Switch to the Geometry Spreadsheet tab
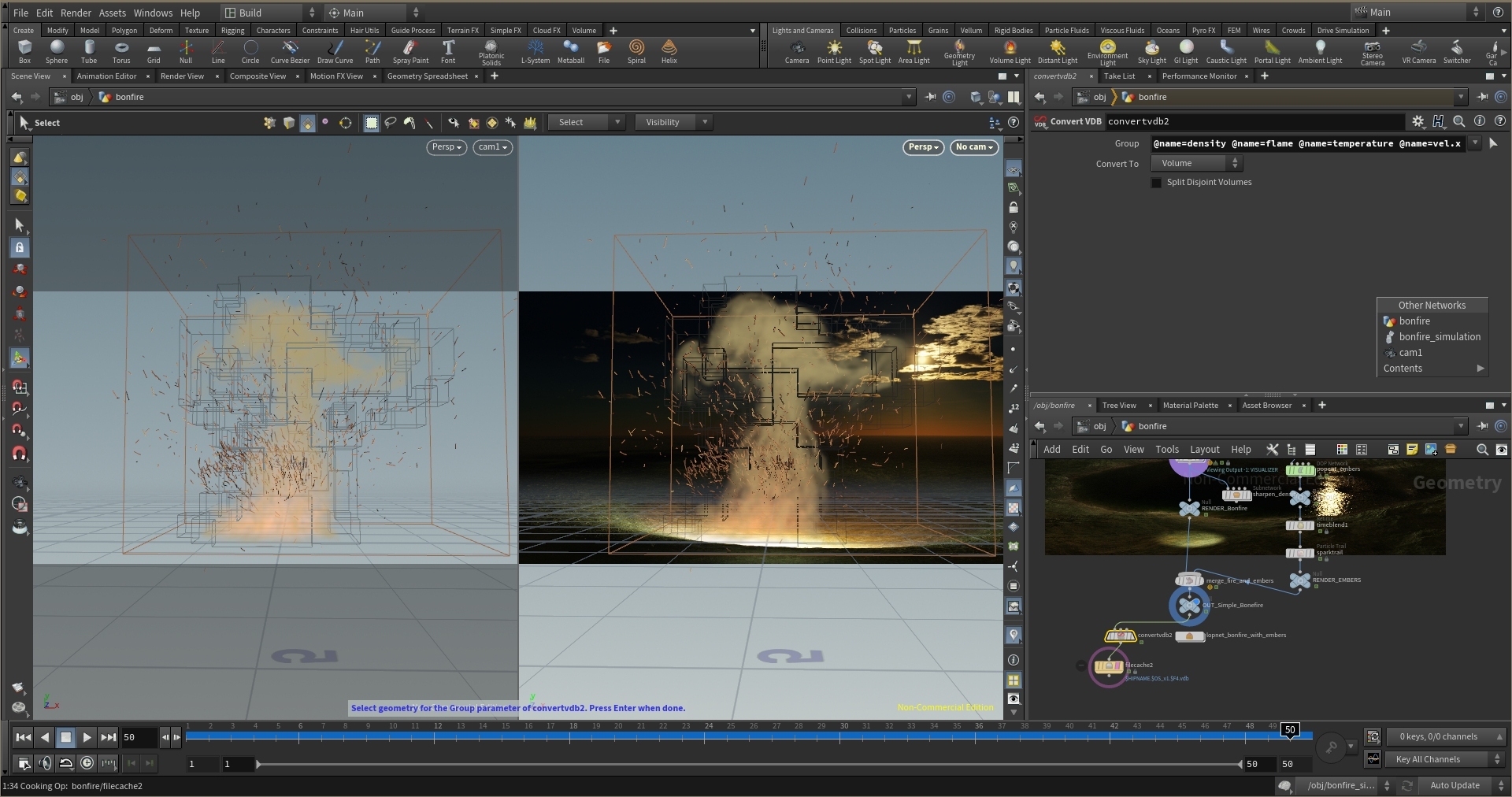Viewport: 1512px width, 797px height. [x=427, y=76]
